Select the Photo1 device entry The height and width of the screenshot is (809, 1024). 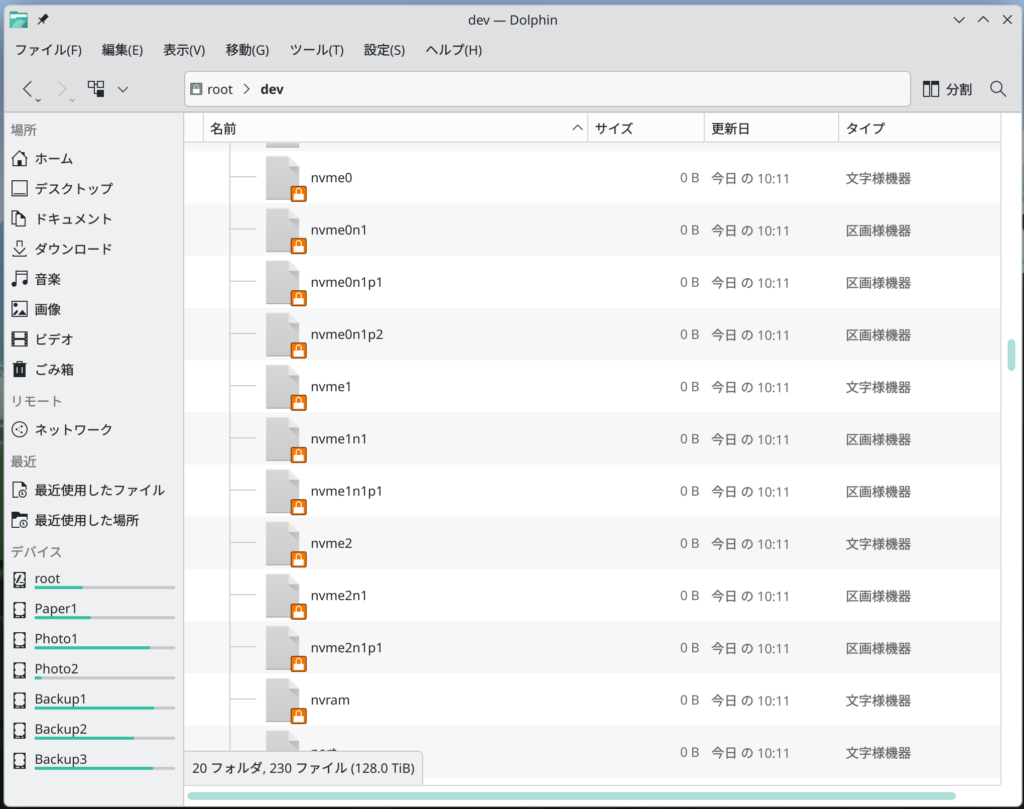[x=56, y=639]
